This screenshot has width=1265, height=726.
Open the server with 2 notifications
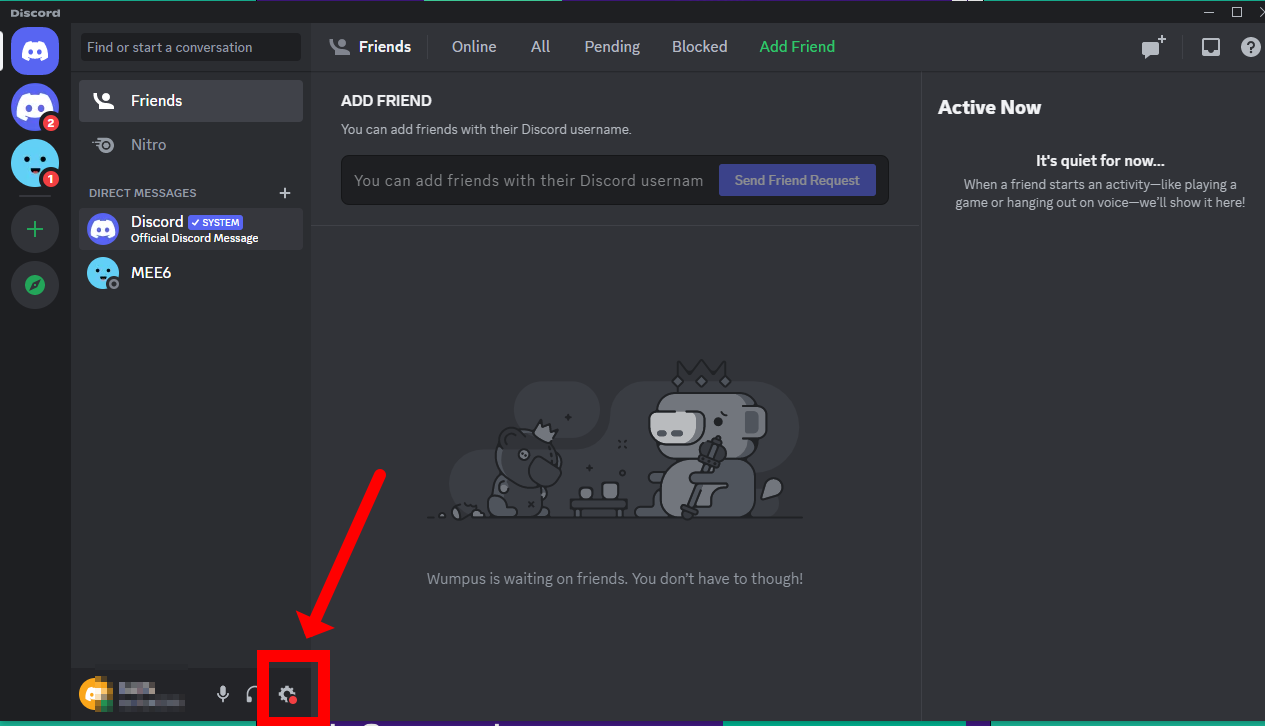[35, 107]
